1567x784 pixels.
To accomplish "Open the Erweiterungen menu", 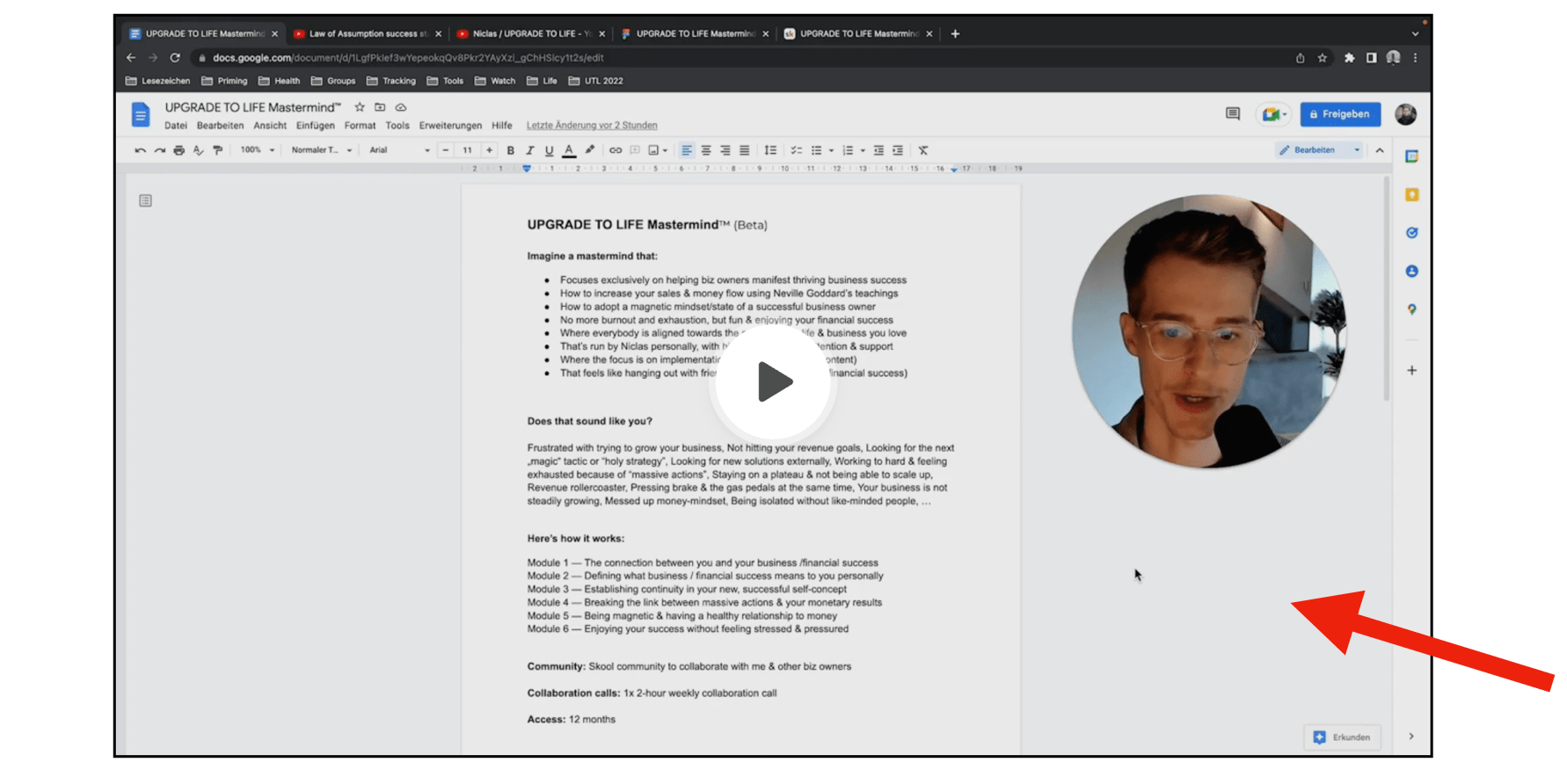I will [x=450, y=126].
